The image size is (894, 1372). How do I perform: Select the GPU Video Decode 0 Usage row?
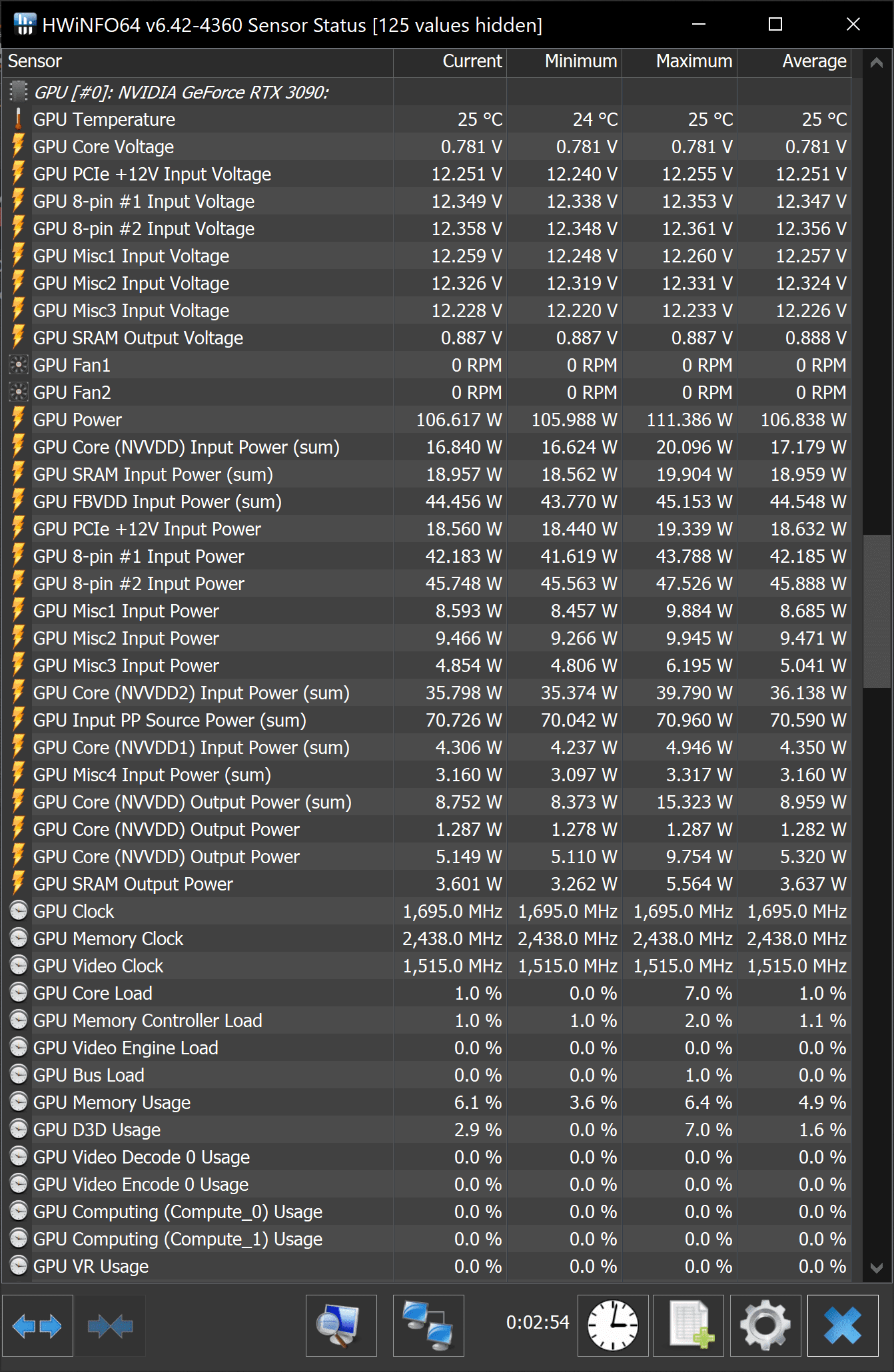click(426, 1157)
